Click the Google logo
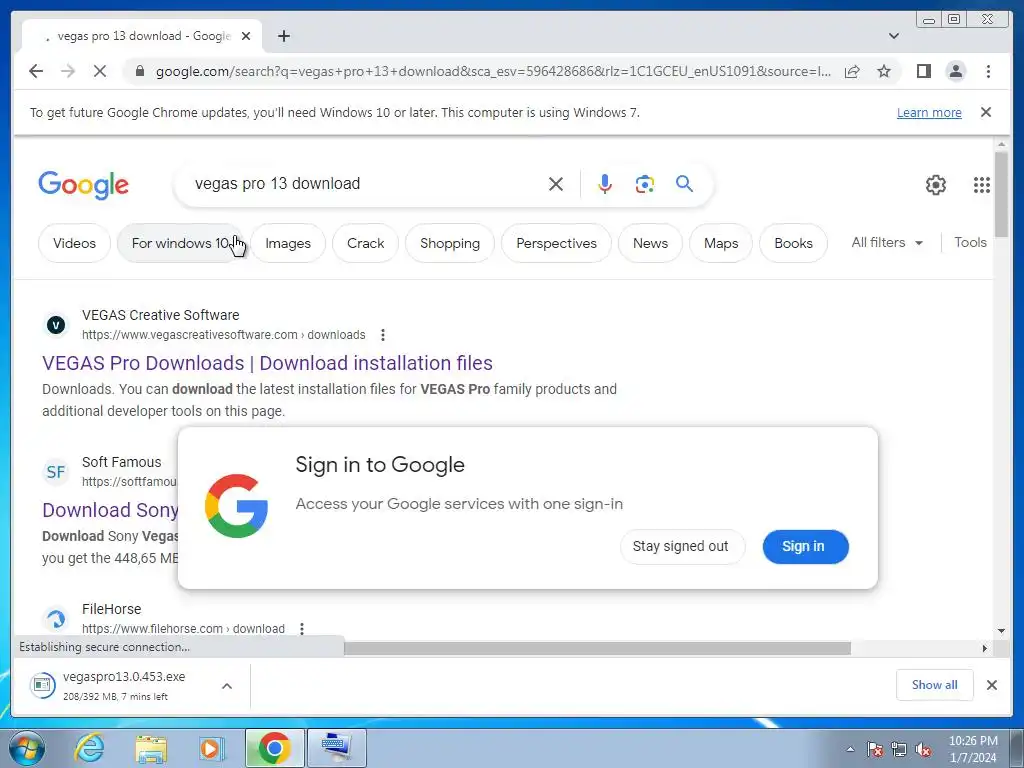Viewport: 1024px width, 768px height. coord(84,185)
